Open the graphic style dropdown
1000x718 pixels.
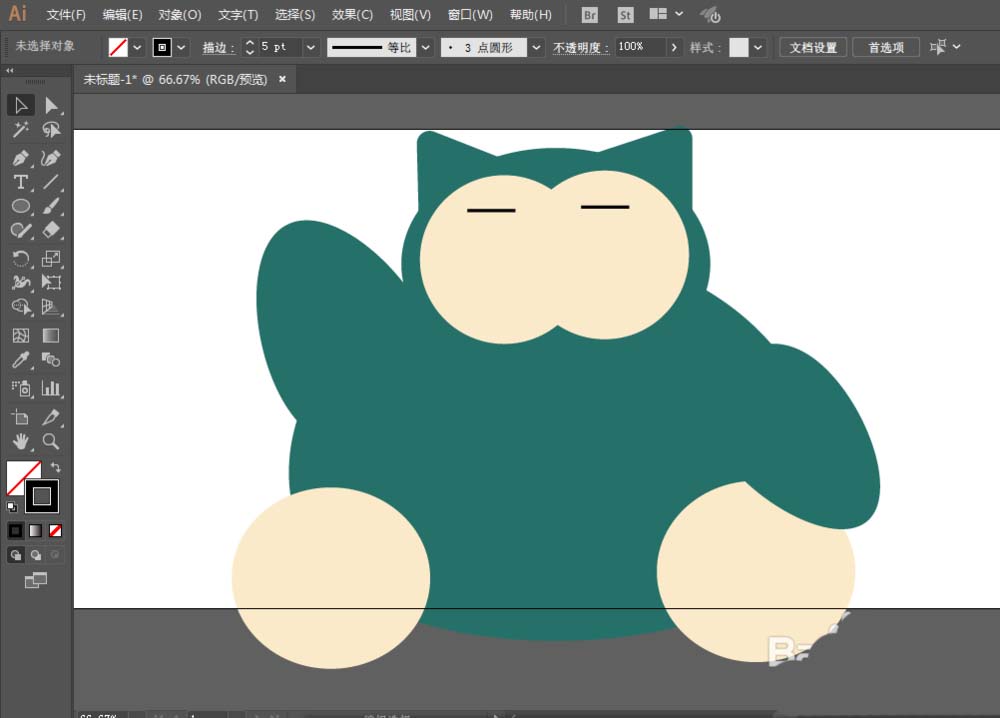pyautogui.click(x=758, y=47)
